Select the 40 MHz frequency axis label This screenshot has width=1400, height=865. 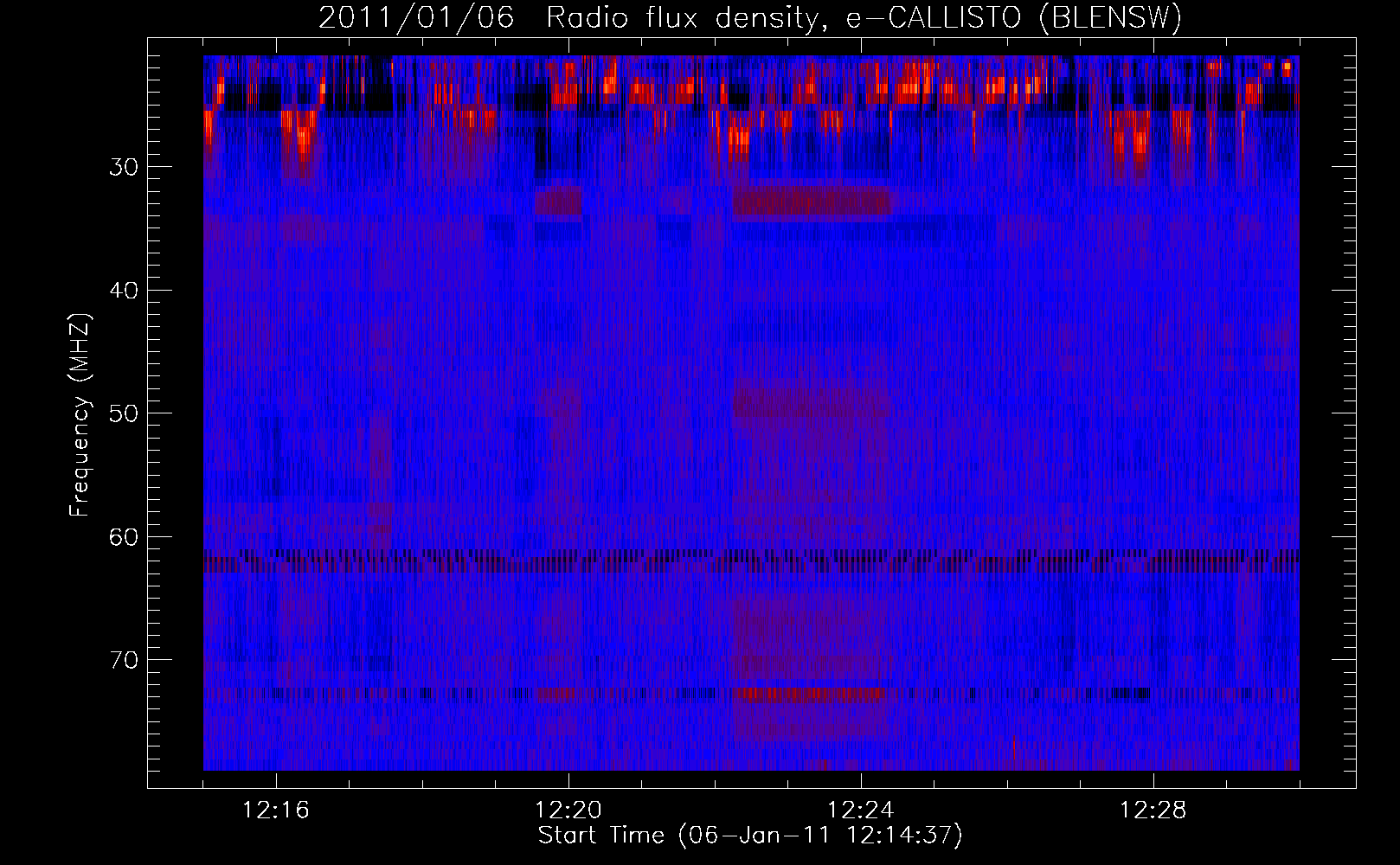point(124,291)
